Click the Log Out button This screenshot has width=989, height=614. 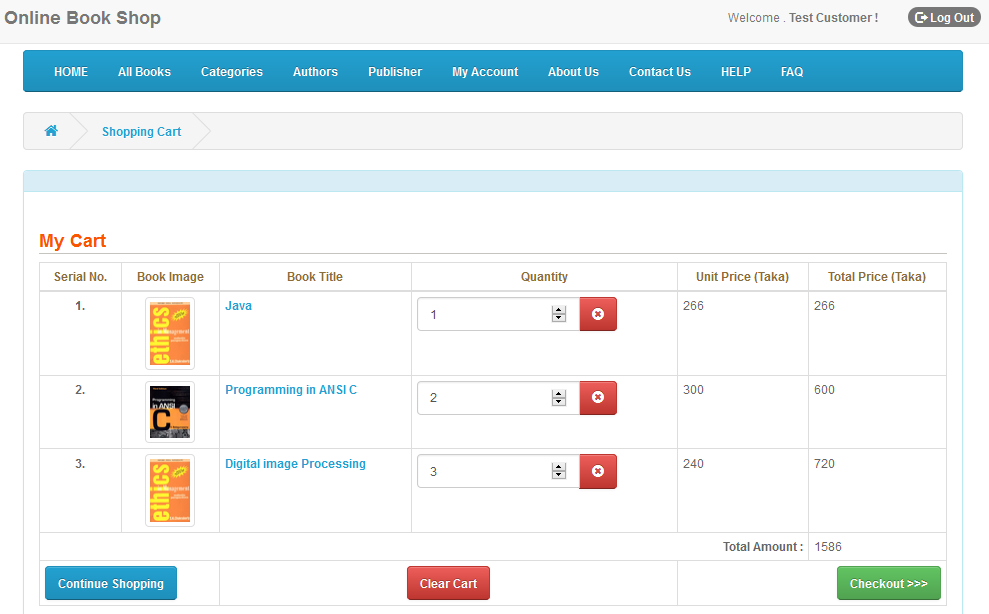944,18
